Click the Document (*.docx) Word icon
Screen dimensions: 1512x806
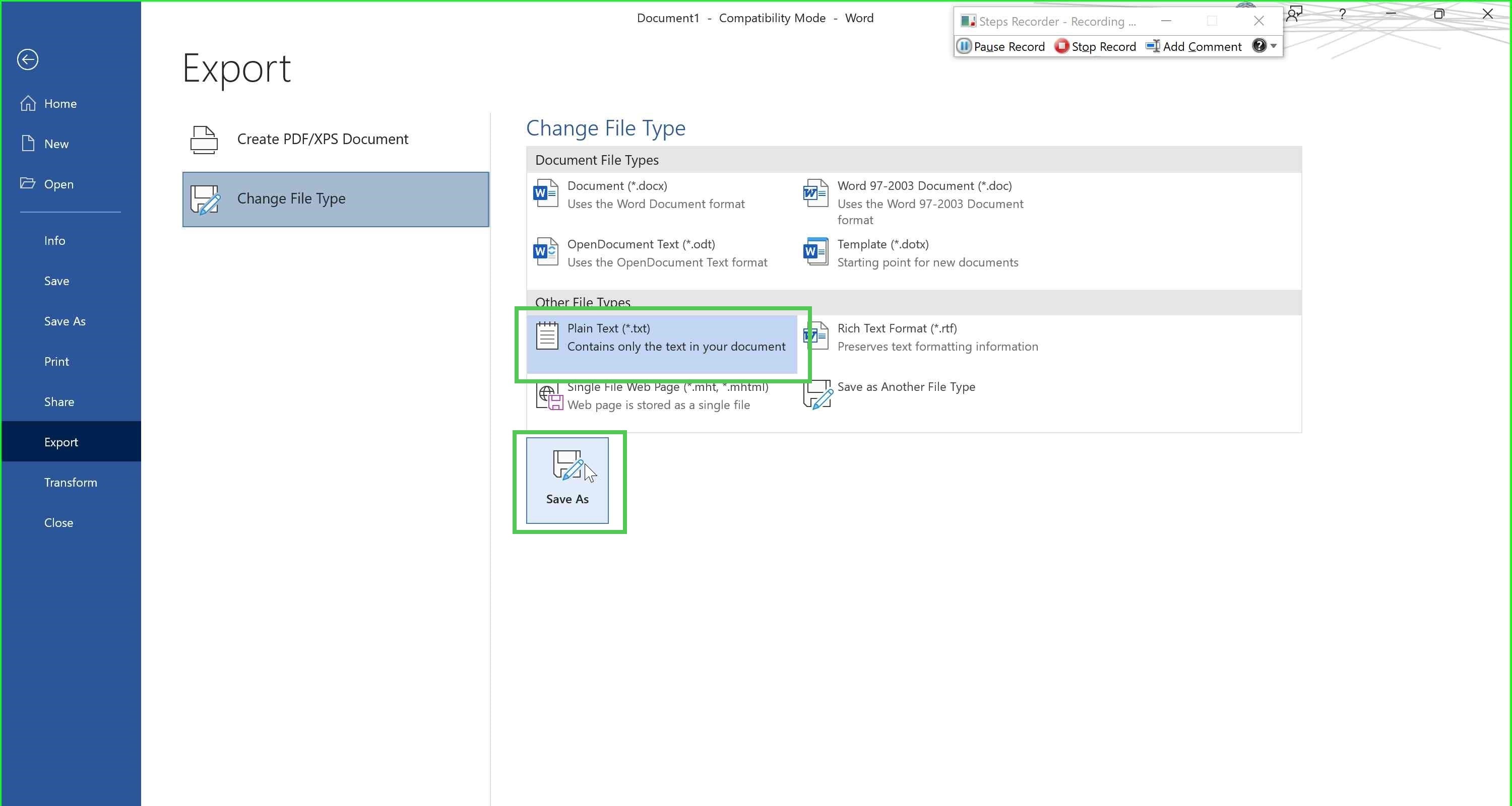[546, 193]
